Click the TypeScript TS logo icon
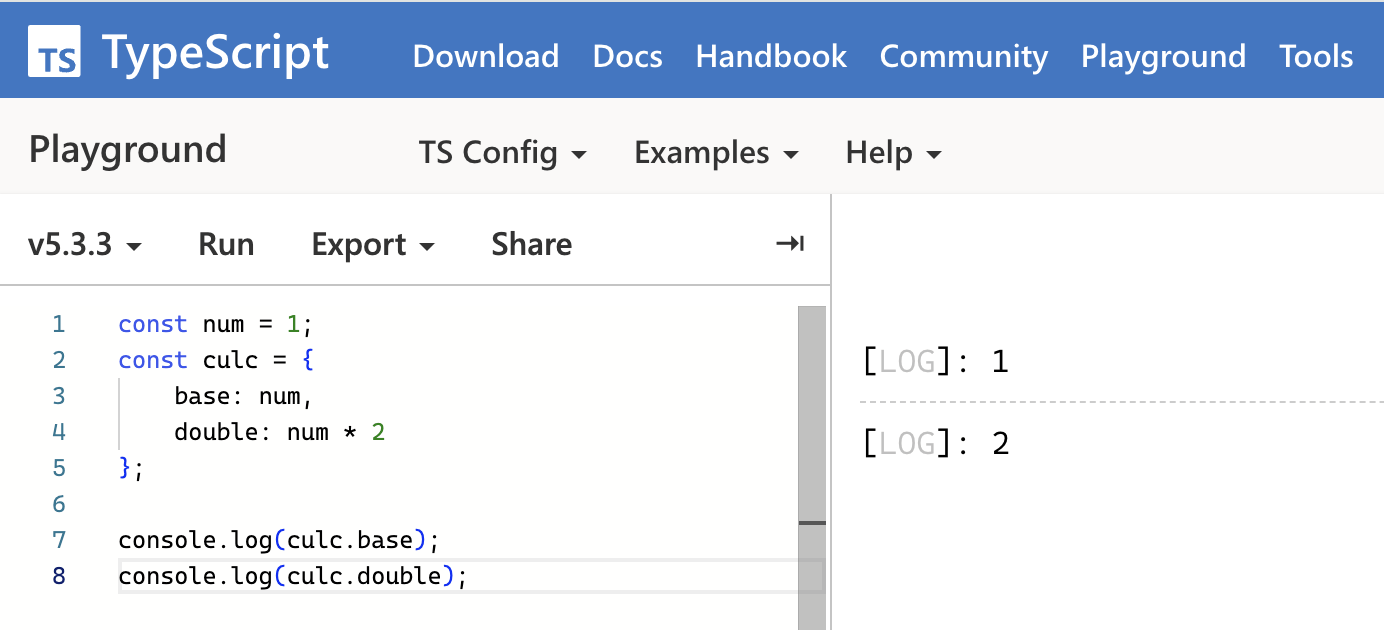The width and height of the screenshot is (1384, 630). click(55, 51)
